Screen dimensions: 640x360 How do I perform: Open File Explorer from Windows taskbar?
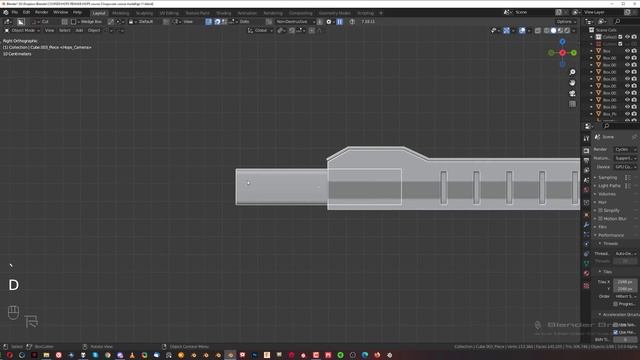[46, 355]
